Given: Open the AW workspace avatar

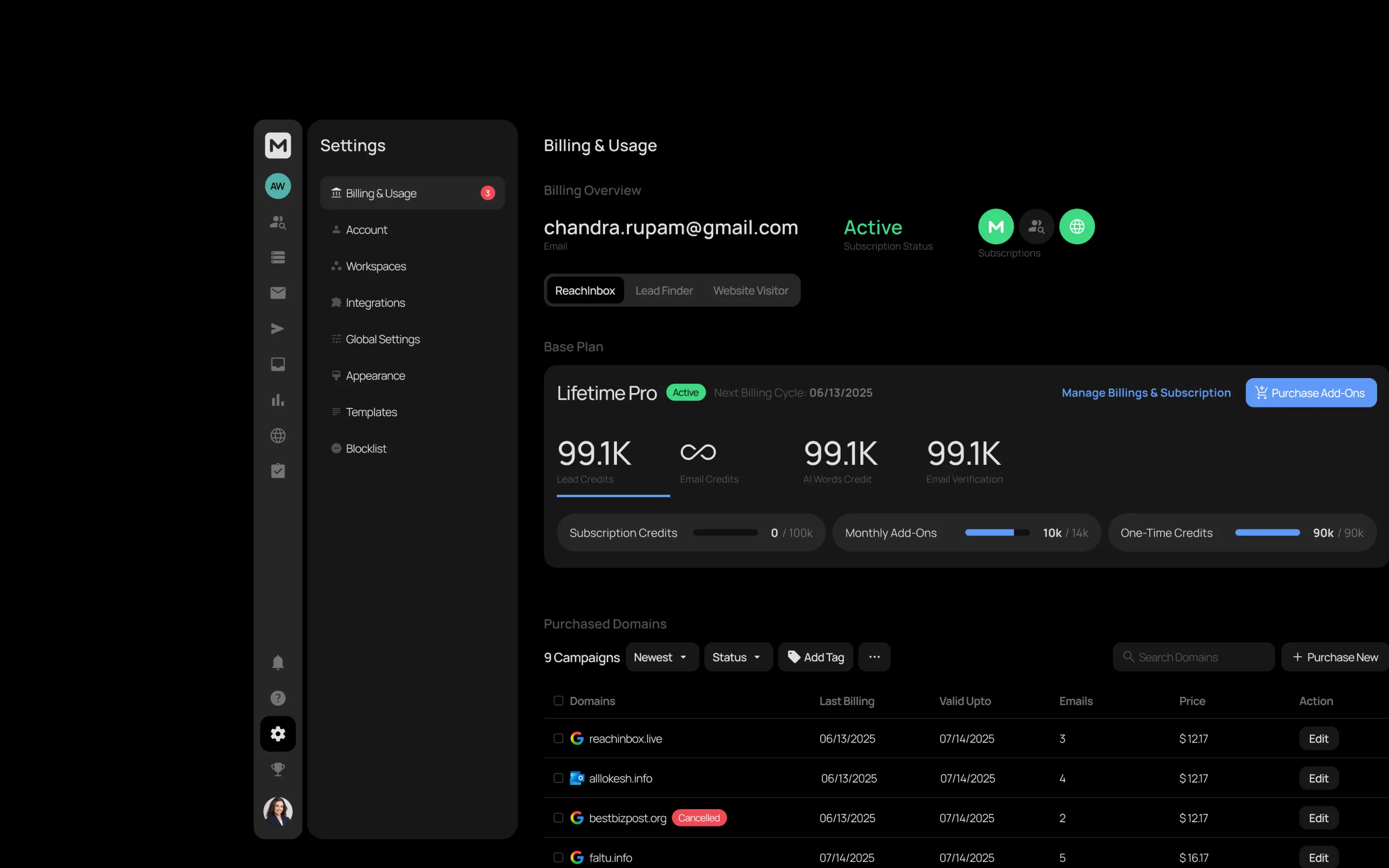Looking at the screenshot, I should pyautogui.click(x=278, y=186).
